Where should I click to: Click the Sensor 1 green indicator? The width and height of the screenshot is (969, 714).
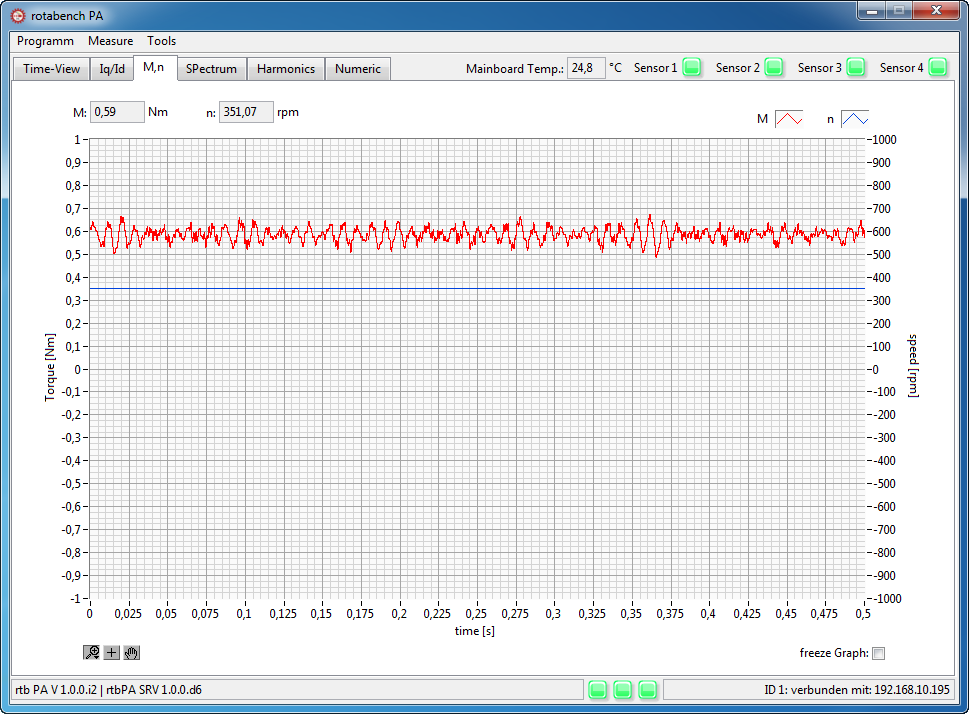point(692,67)
